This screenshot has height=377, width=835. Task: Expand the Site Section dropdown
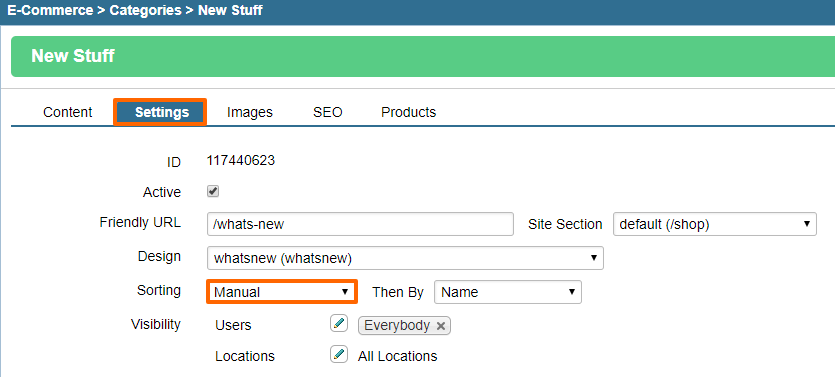(x=715, y=224)
